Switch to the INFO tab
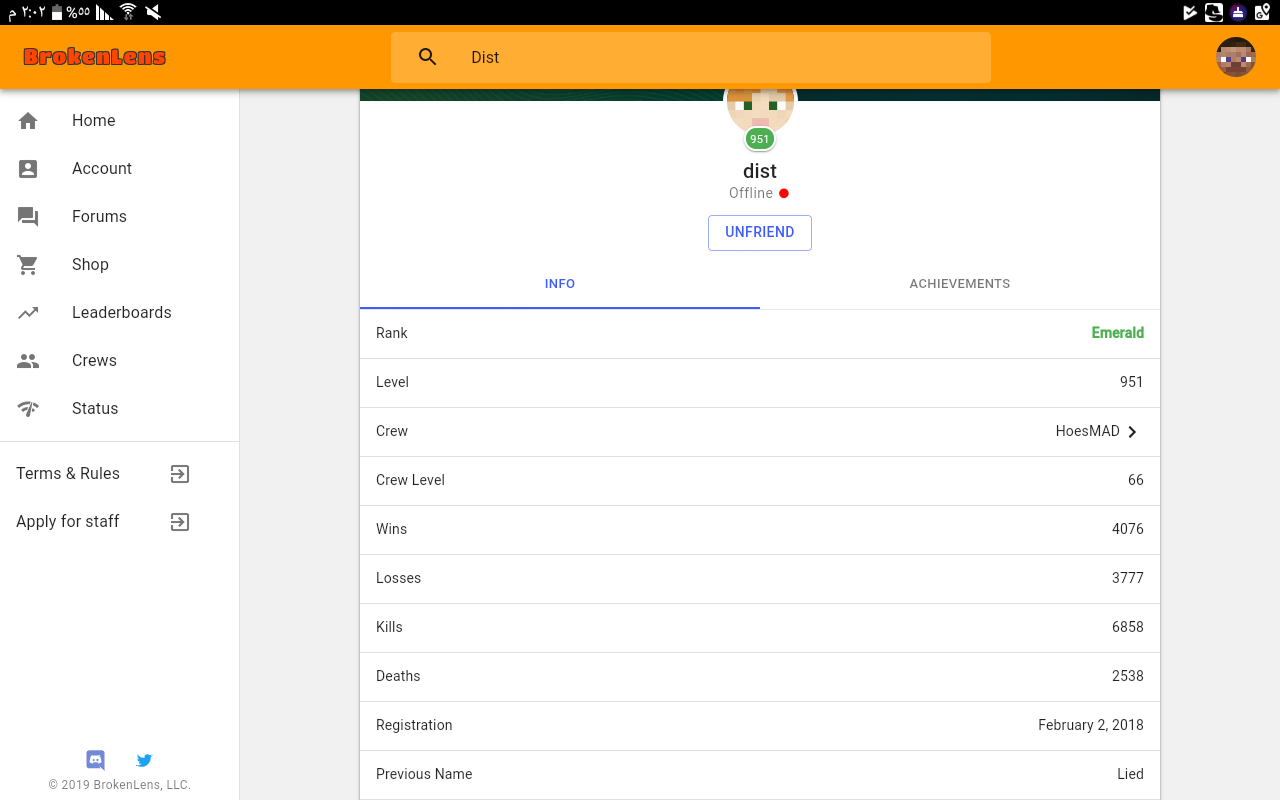The height and width of the screenshot is (800, 1280). tap(560, 284)
